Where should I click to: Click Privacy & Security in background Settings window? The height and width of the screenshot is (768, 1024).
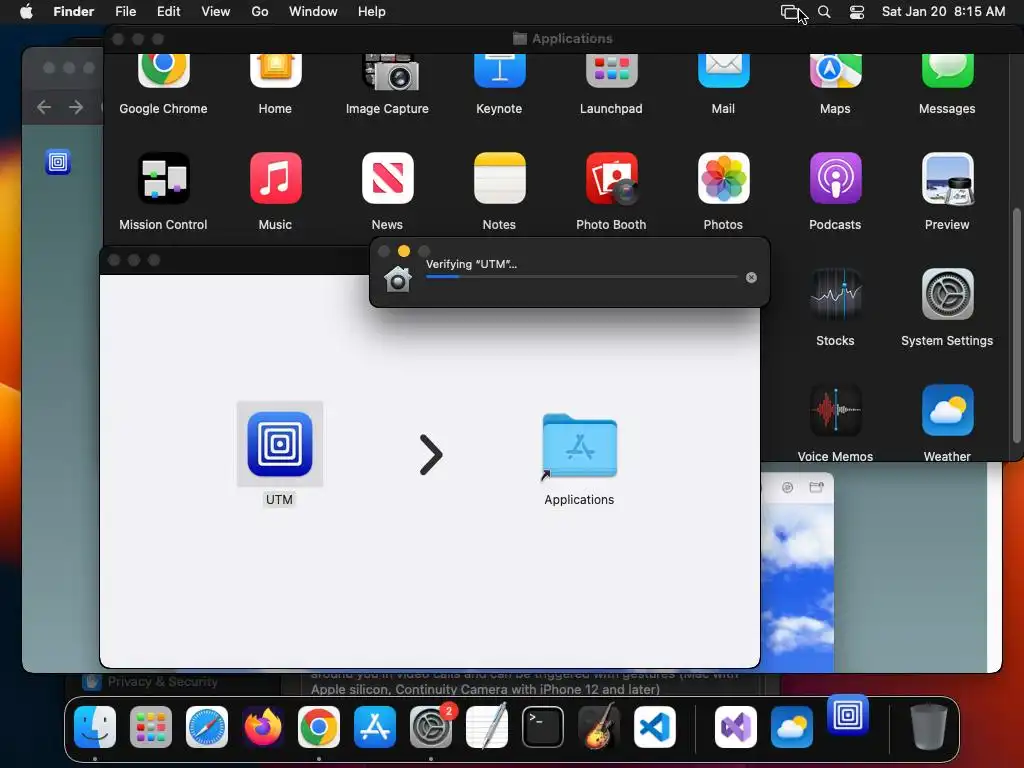[163, 681]
